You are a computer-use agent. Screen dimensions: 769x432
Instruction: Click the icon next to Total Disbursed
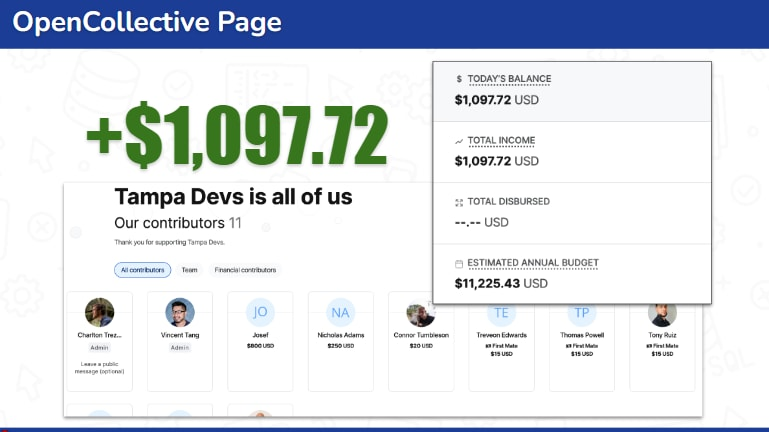click(459, 202)
